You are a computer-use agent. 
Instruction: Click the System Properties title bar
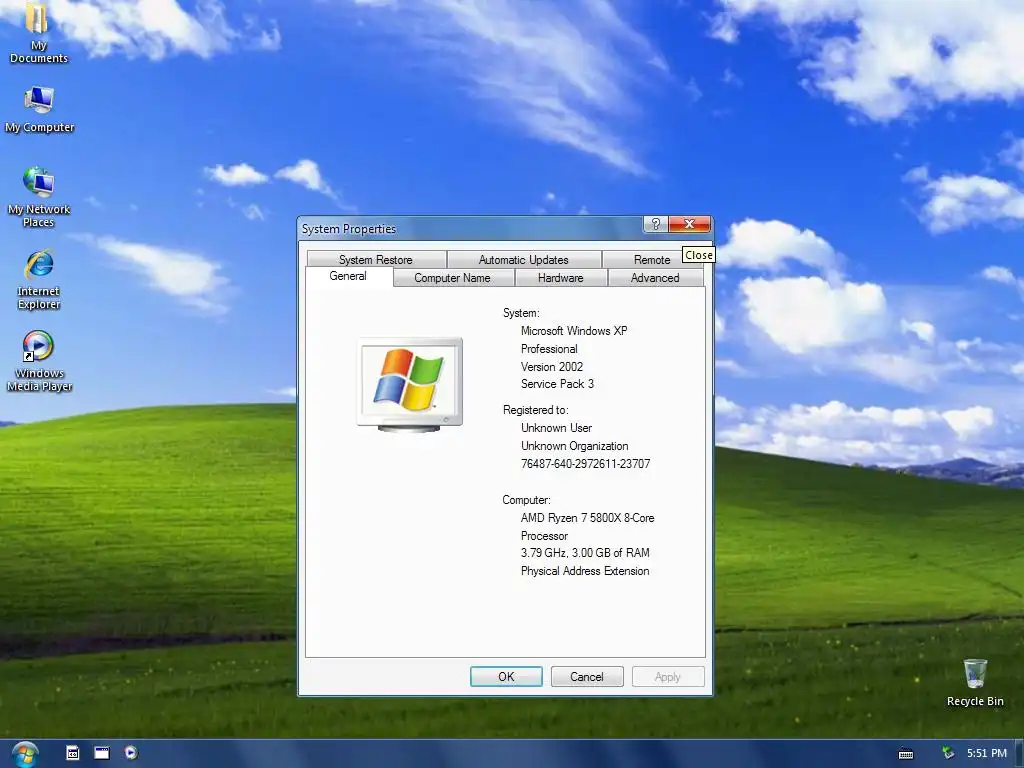click(470, 229)
